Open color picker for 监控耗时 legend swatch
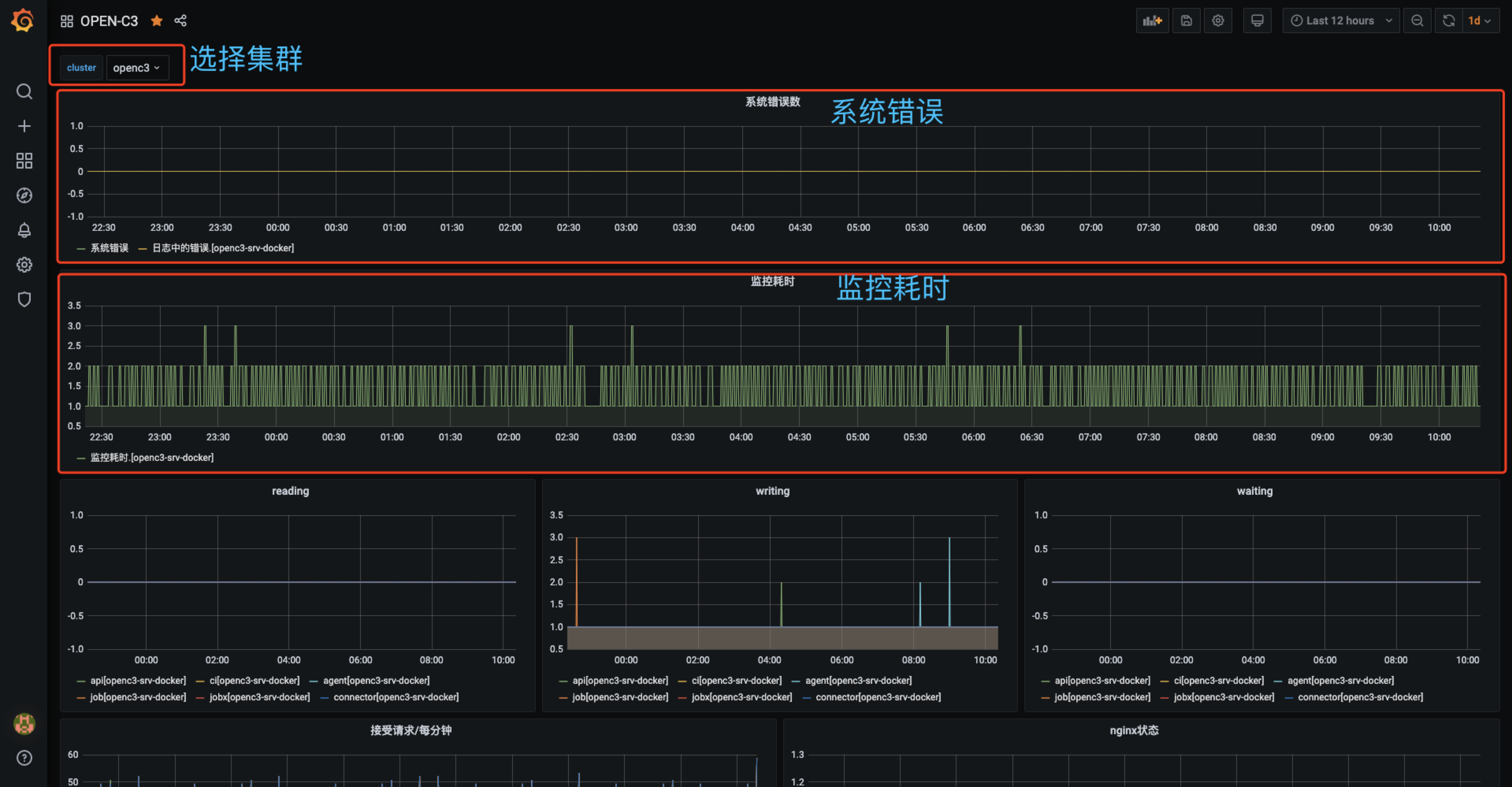Image resolution: width=1512 pixels, height=787 pixels. click(x=81, y=458)
